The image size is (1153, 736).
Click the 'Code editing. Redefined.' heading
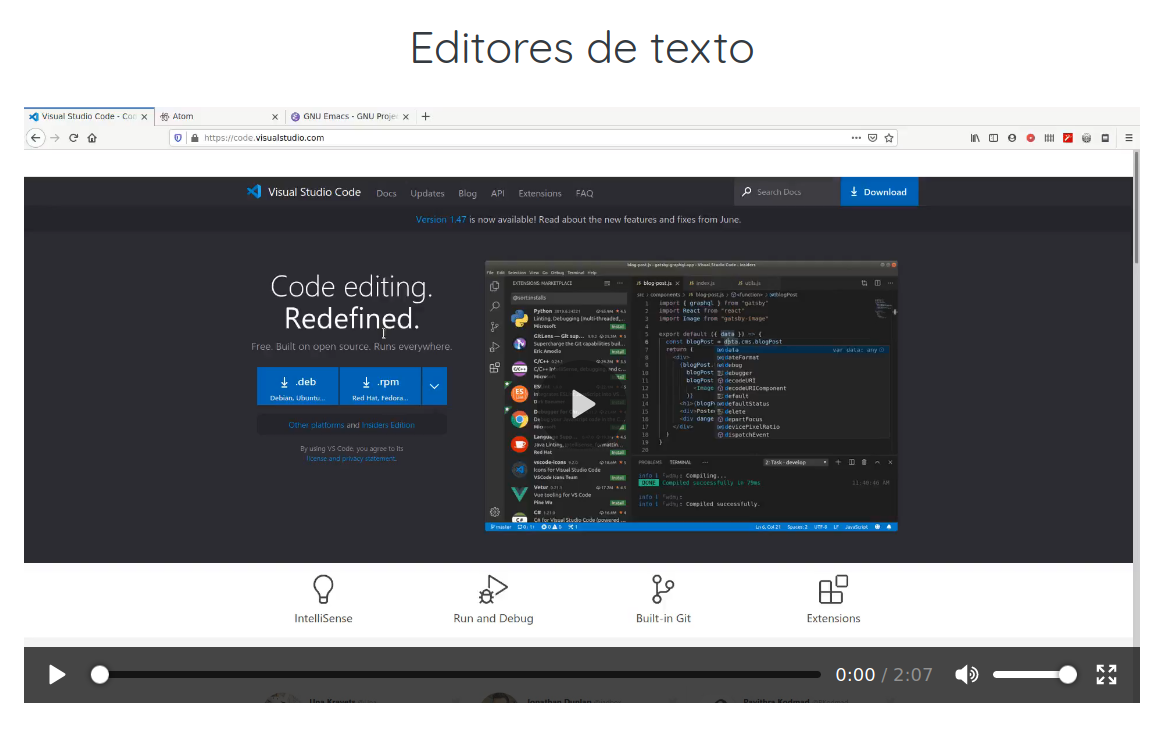tap(351, 302)
